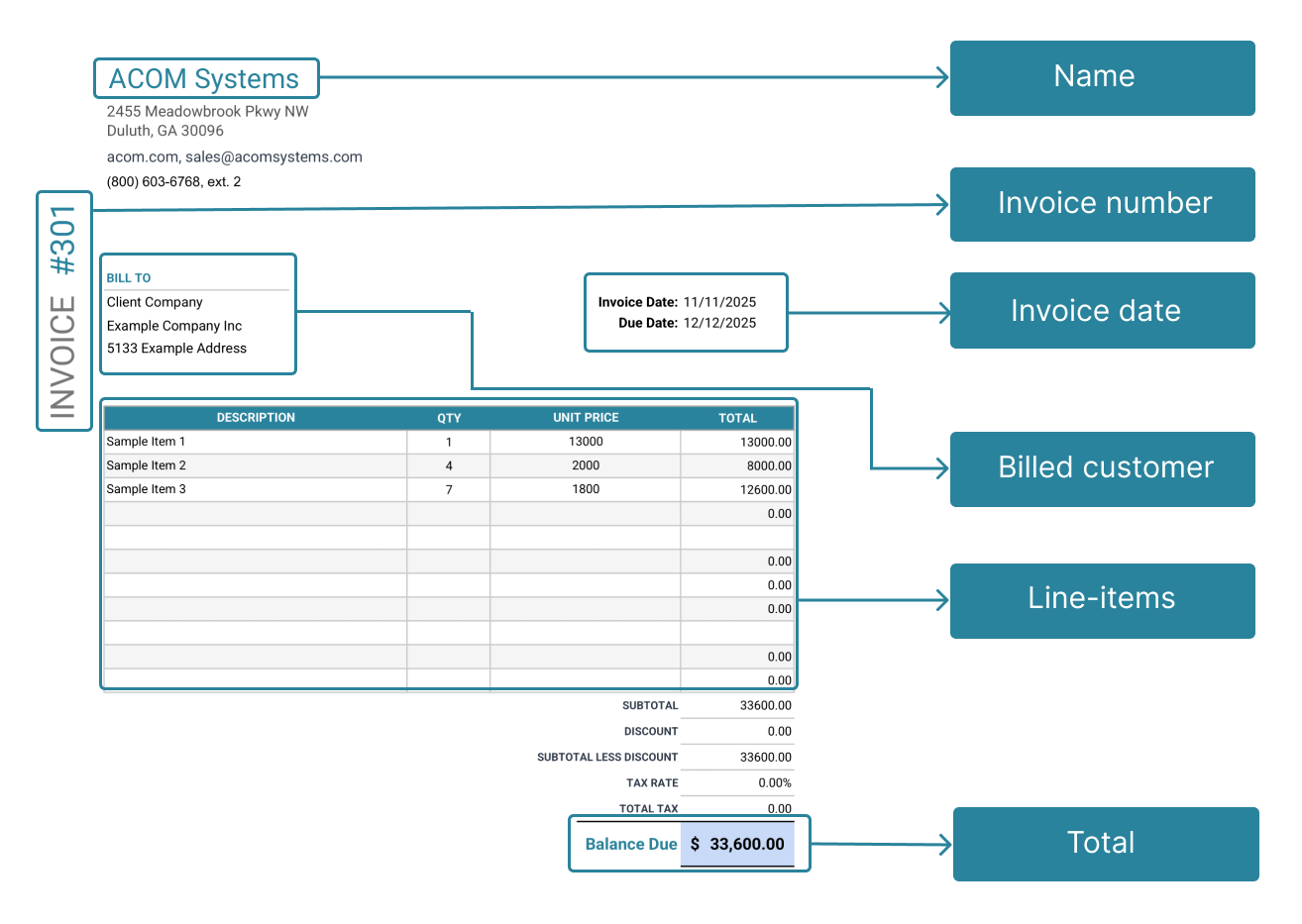Click the highlighted $33,600.00 balance amount
1302x924 pixels.
(738, 845)
